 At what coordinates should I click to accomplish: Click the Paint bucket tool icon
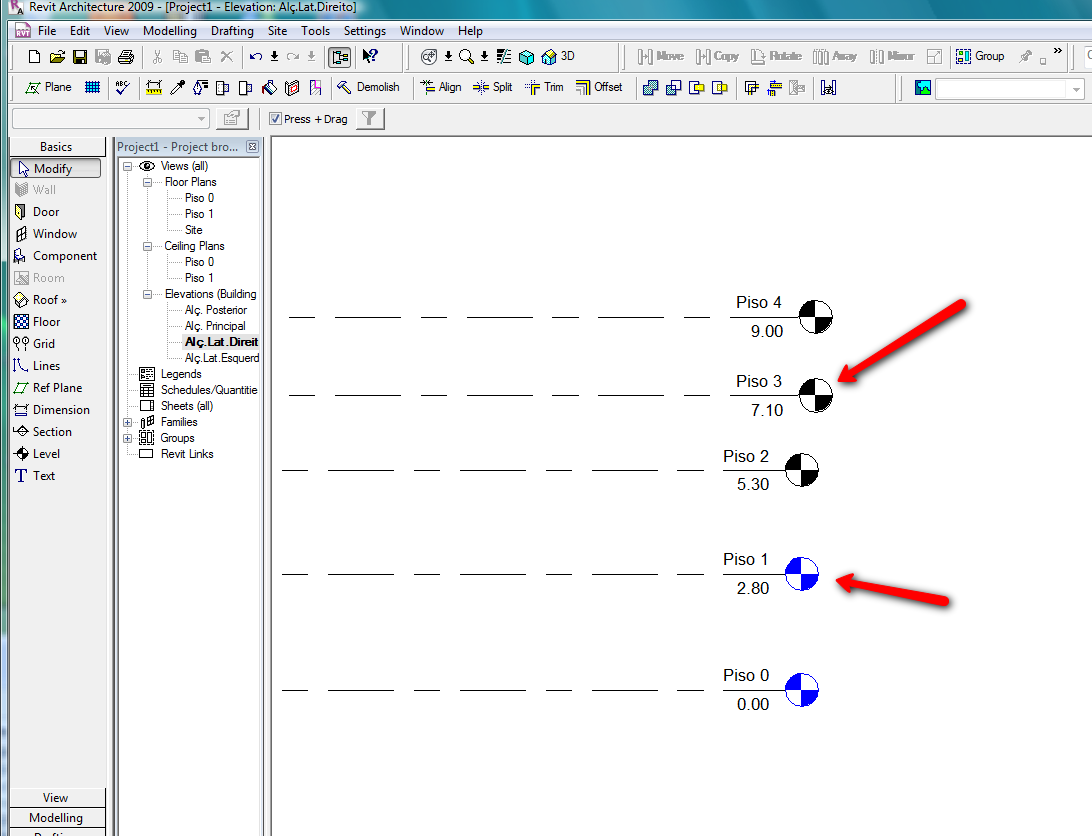269,87
